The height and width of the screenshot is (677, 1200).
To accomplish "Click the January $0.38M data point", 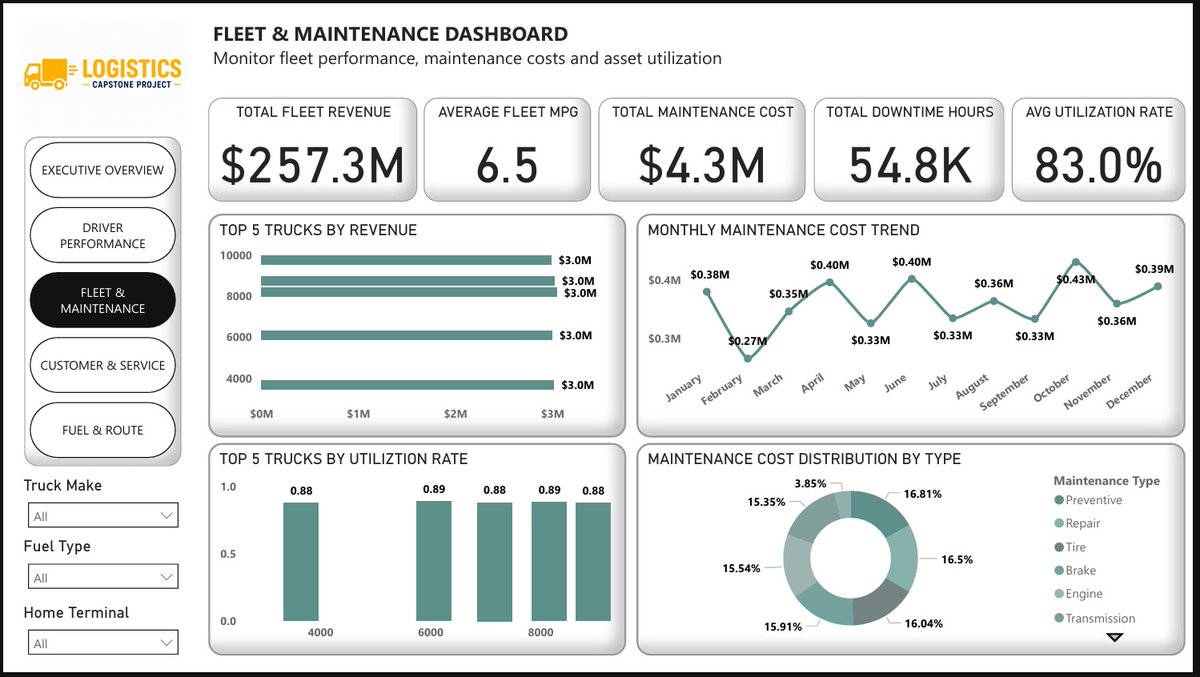I will pyautogui.click(x=707, y=292).
